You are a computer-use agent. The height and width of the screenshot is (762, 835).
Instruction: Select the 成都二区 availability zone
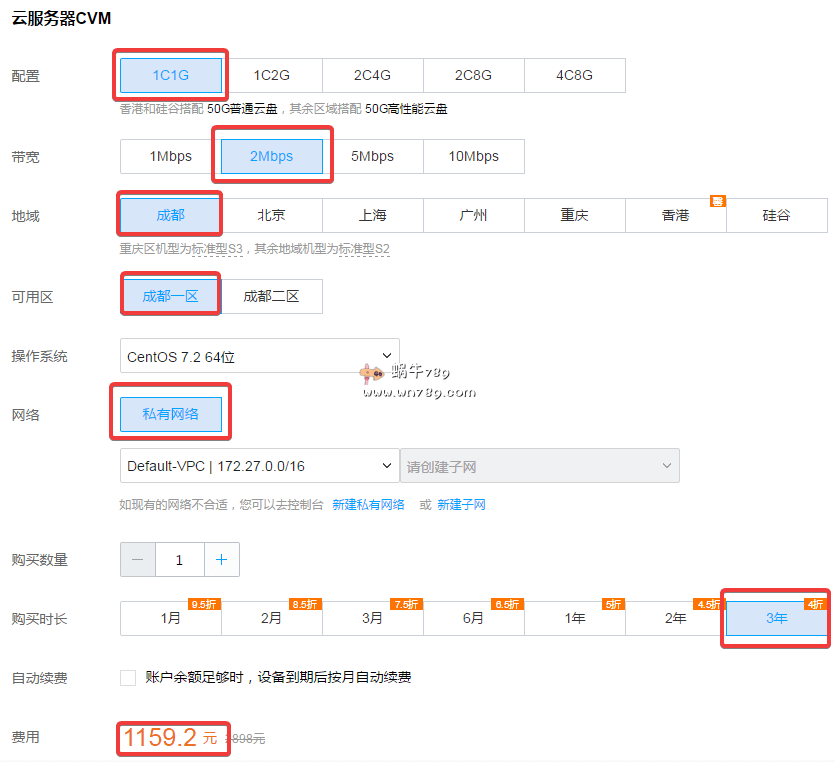click(x=271, y=296)
